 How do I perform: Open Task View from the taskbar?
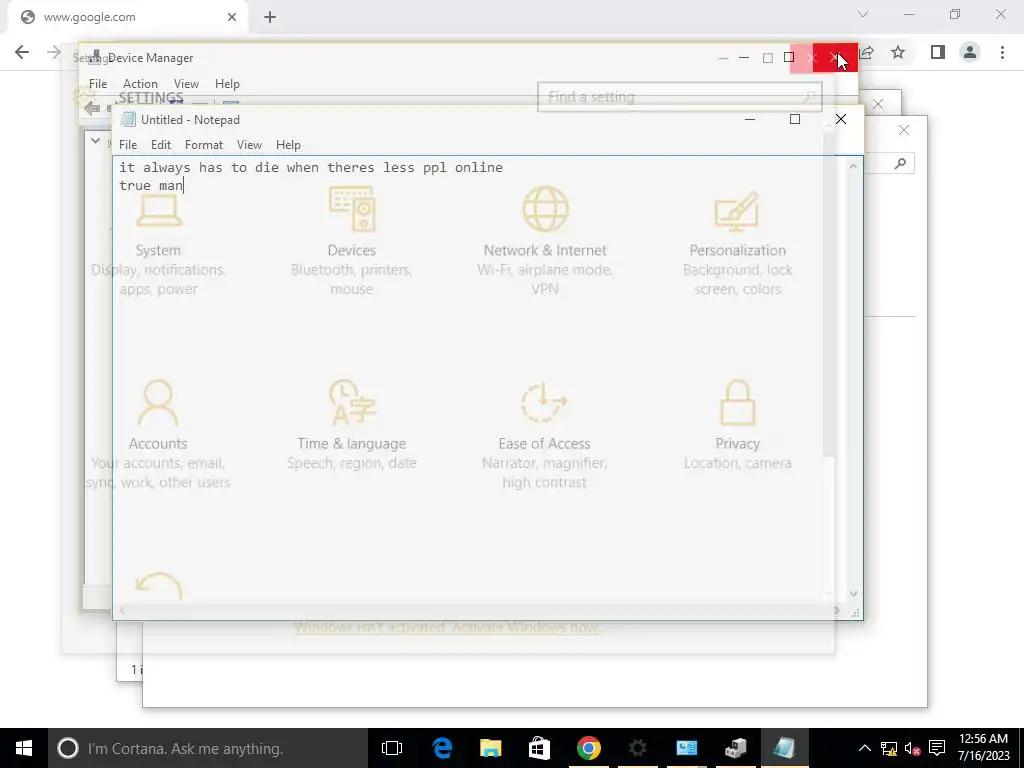392,748
